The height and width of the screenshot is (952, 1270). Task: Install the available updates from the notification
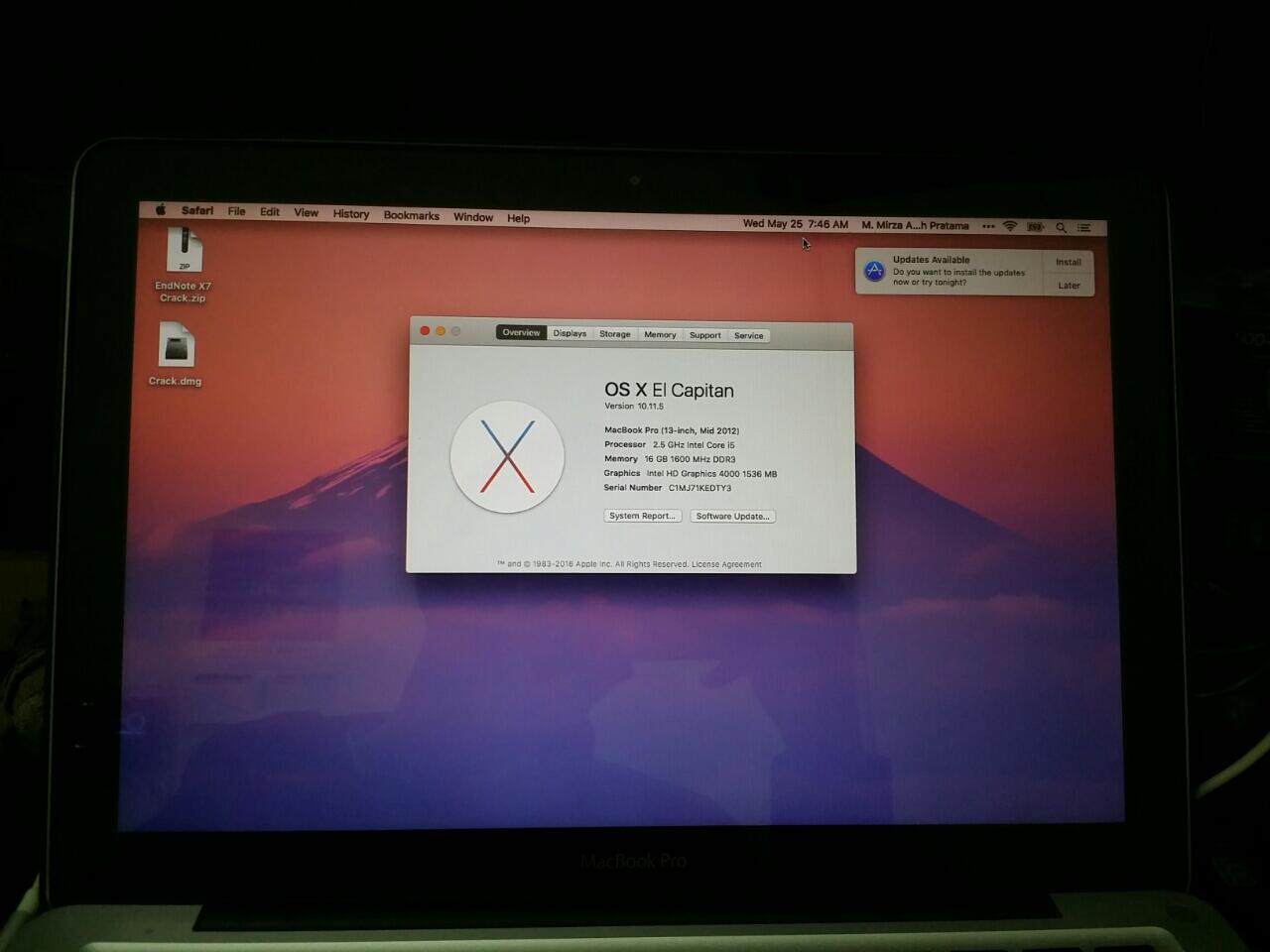tap(1069, 262)
